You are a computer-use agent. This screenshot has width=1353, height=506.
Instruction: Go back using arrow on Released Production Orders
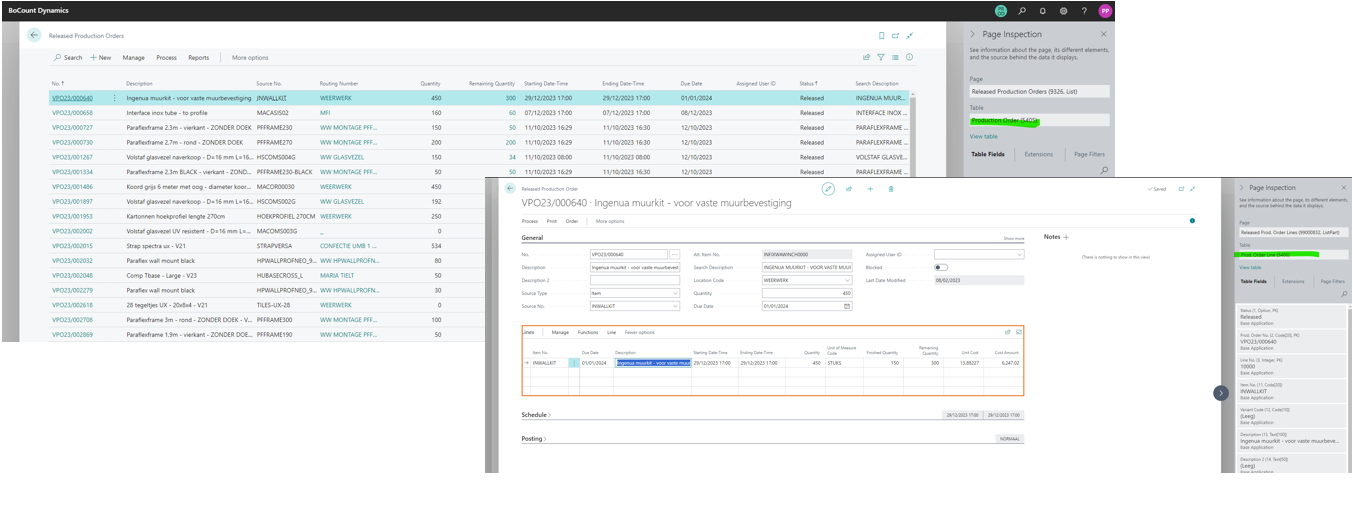click(x=34, y=35)
